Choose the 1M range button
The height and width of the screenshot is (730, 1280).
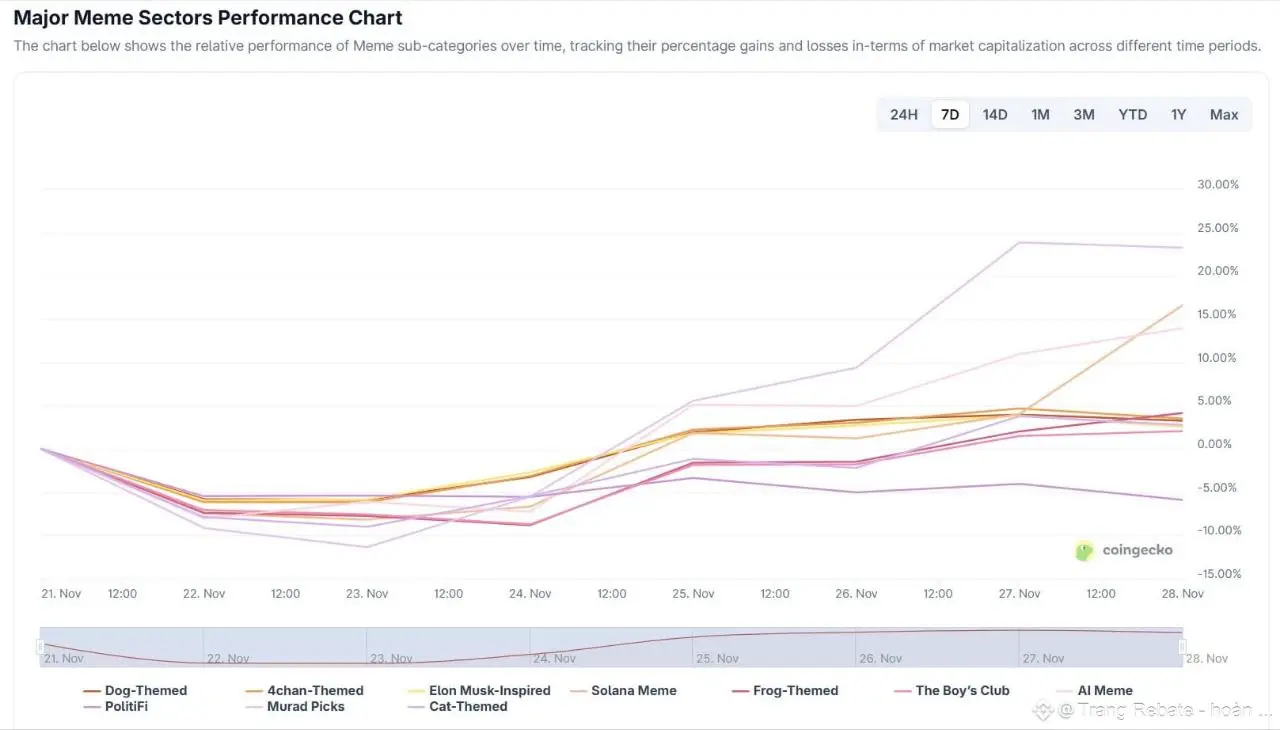coord(1040,115)
